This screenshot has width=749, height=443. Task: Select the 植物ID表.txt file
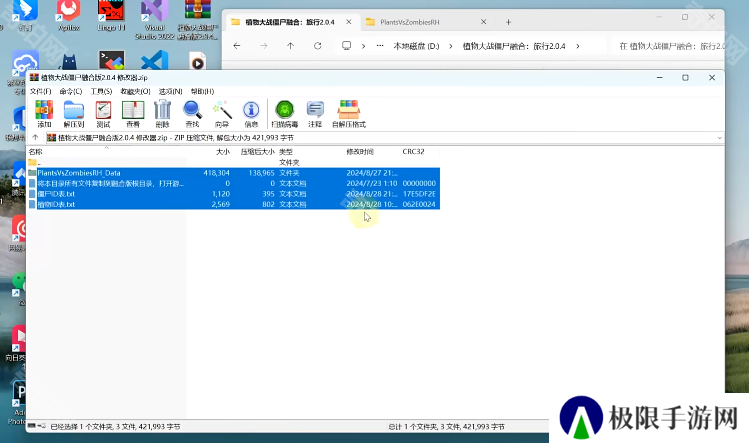click(234, 205)
